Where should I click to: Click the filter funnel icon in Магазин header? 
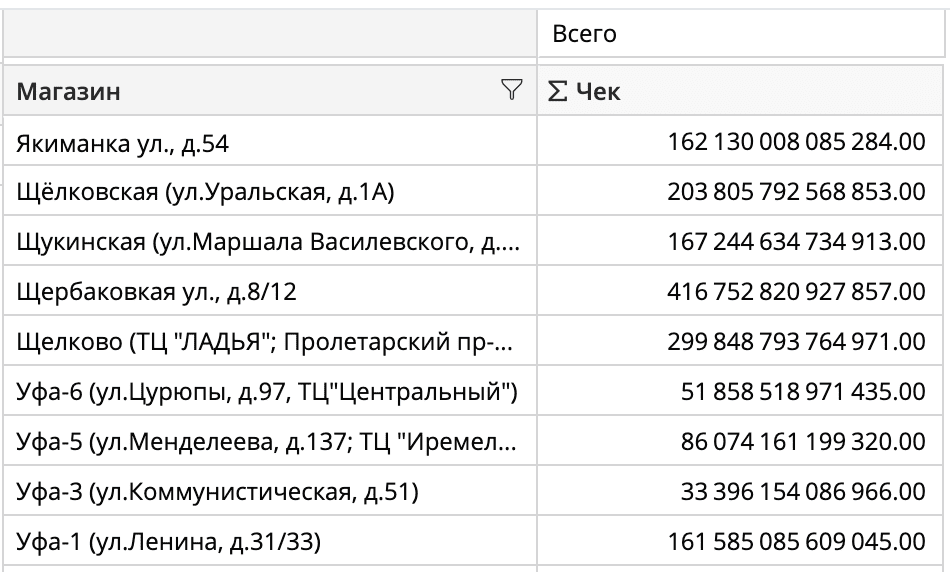coord(511,91)
